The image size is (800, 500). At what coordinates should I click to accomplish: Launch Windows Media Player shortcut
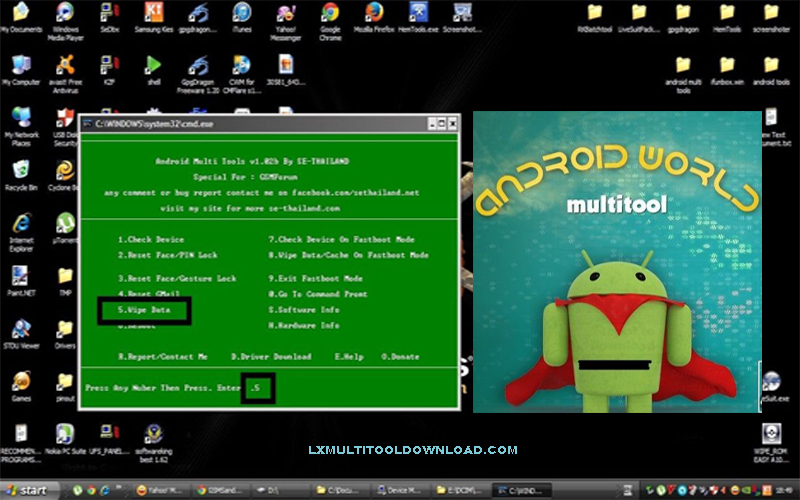[65, 21]
